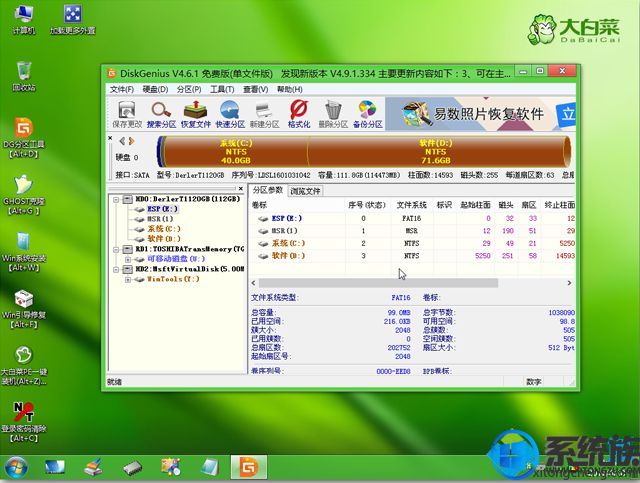Open the 计算机 desktop icon
The width and height of the screenshot is (640, 483).
coord(24,20)
